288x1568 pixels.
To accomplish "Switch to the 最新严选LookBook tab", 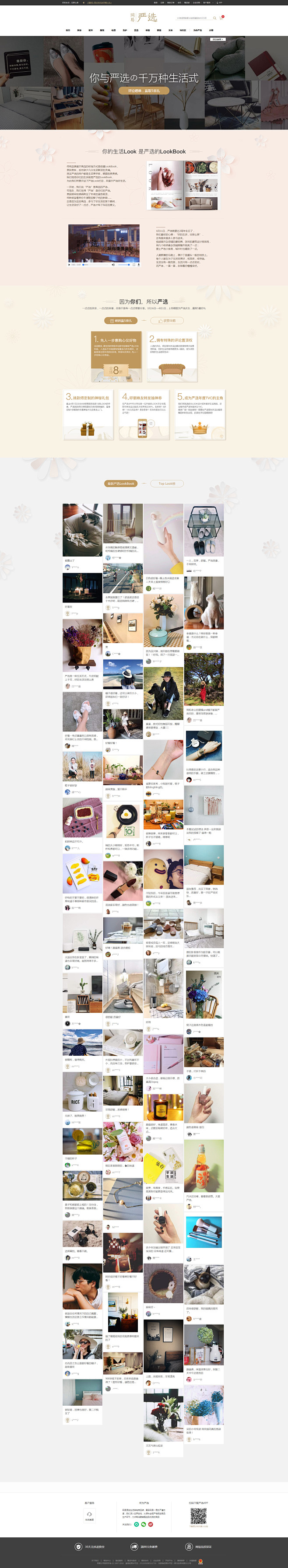I will [120, 483].
